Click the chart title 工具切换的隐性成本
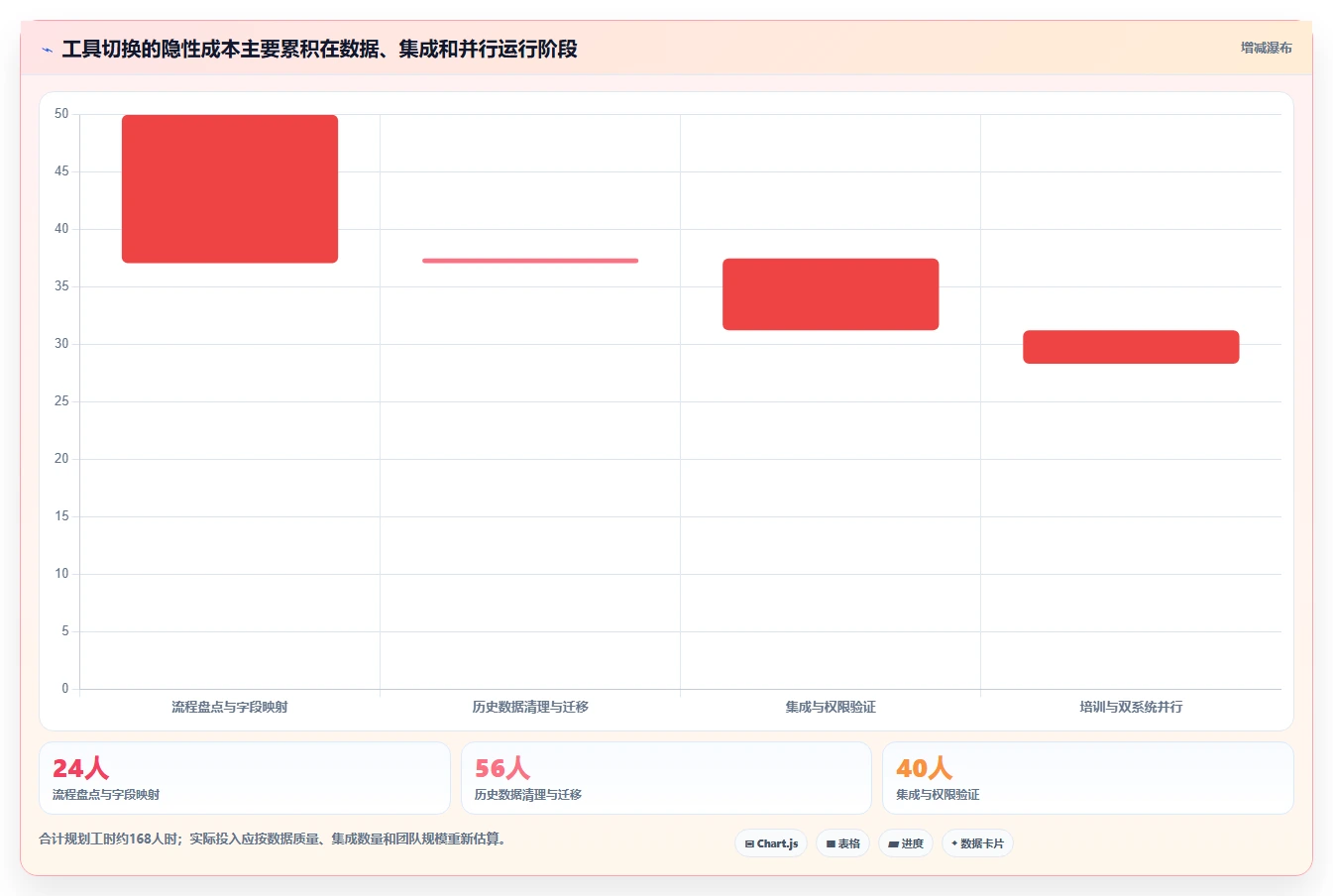1333x896 pixels. tap(319, 49)
